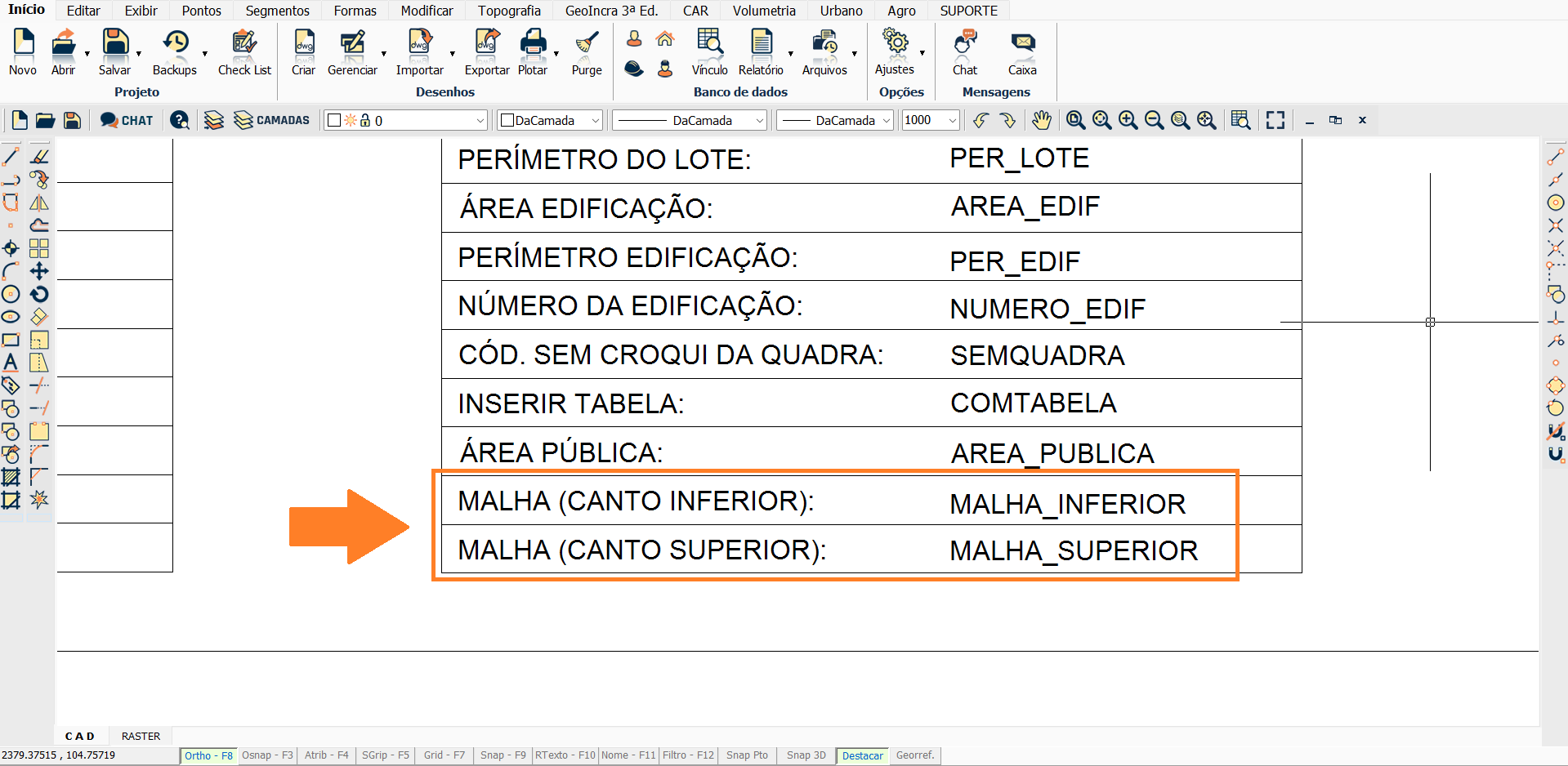Click the Check List icon
The height and width of the screenshot is (766, 1568).
pos(244,52)
